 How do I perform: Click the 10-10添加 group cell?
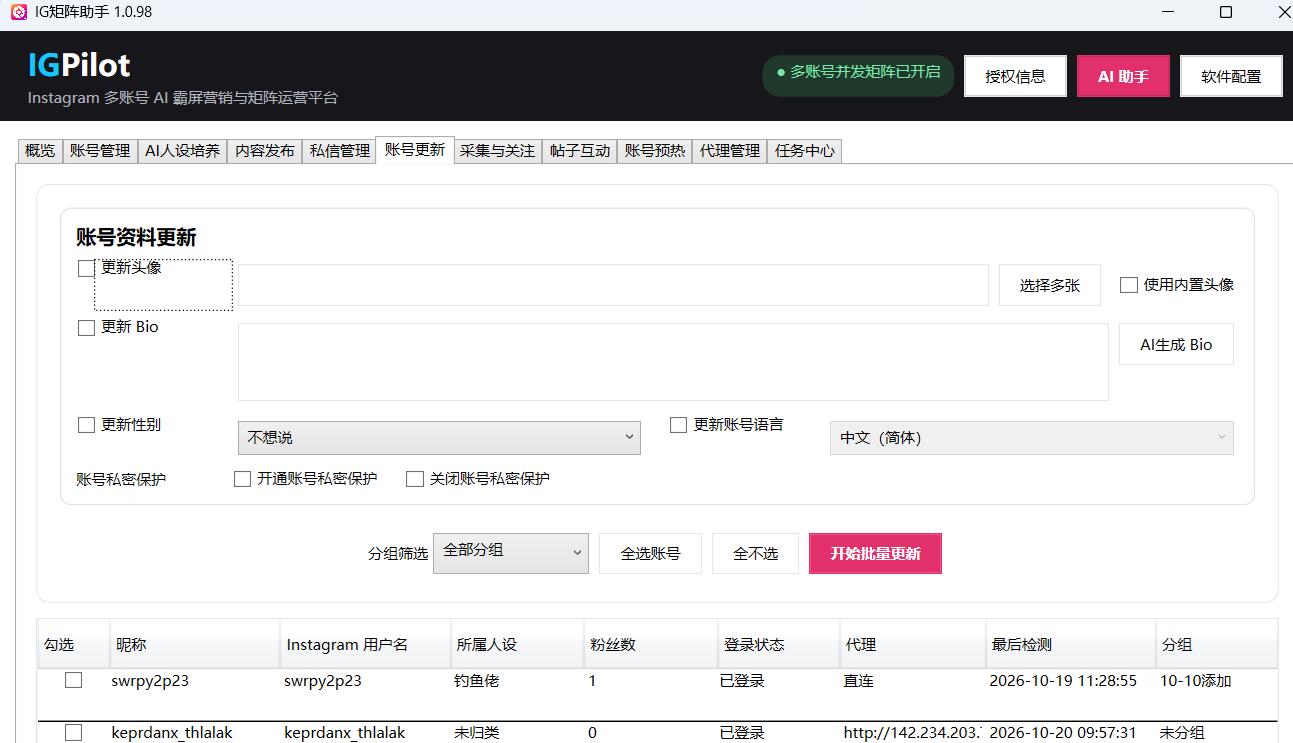(1195, 681)
